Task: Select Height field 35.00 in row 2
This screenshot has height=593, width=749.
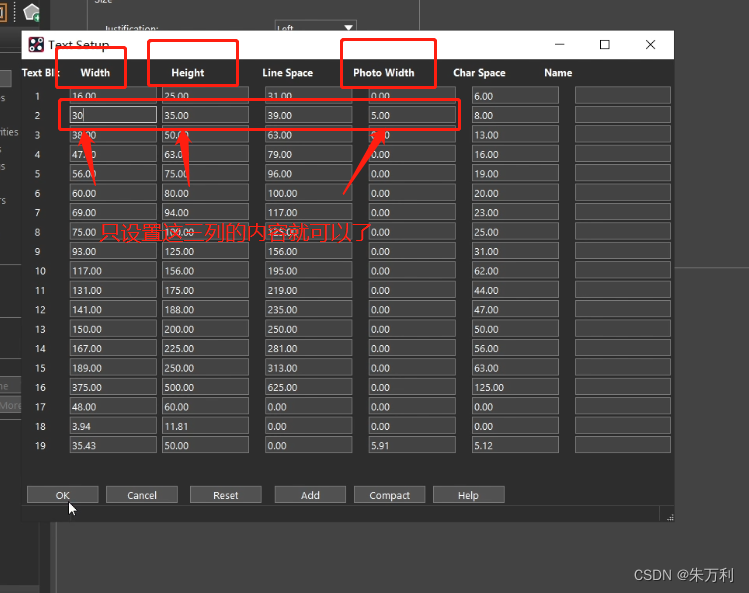Action: 205,115
